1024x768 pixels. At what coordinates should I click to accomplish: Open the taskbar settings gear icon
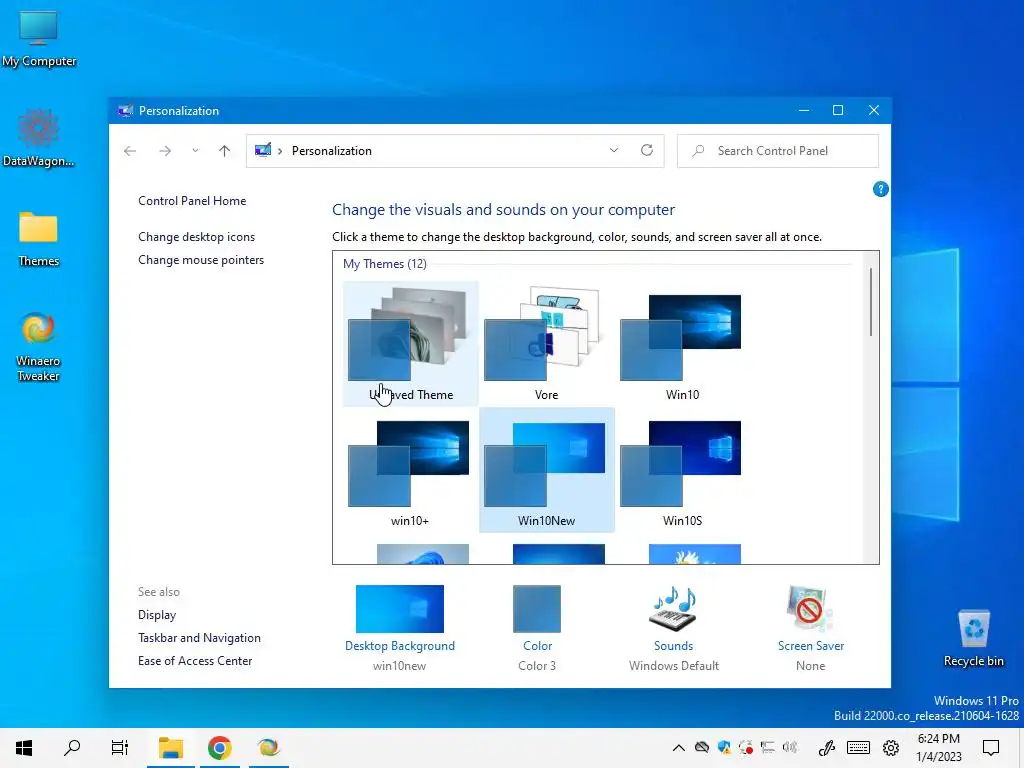[x=891, y=748]
